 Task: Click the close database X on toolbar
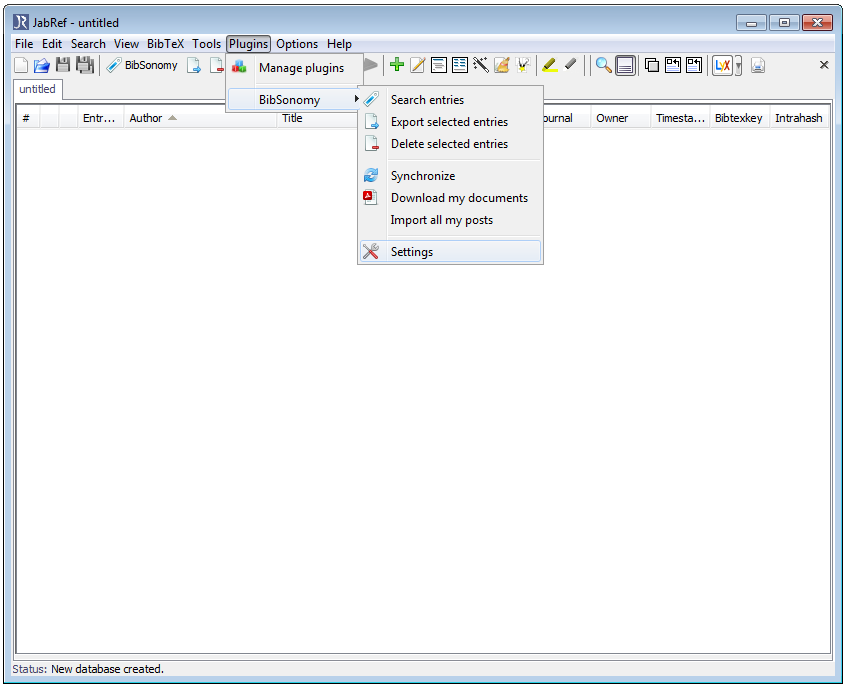(x=824, y=65)
